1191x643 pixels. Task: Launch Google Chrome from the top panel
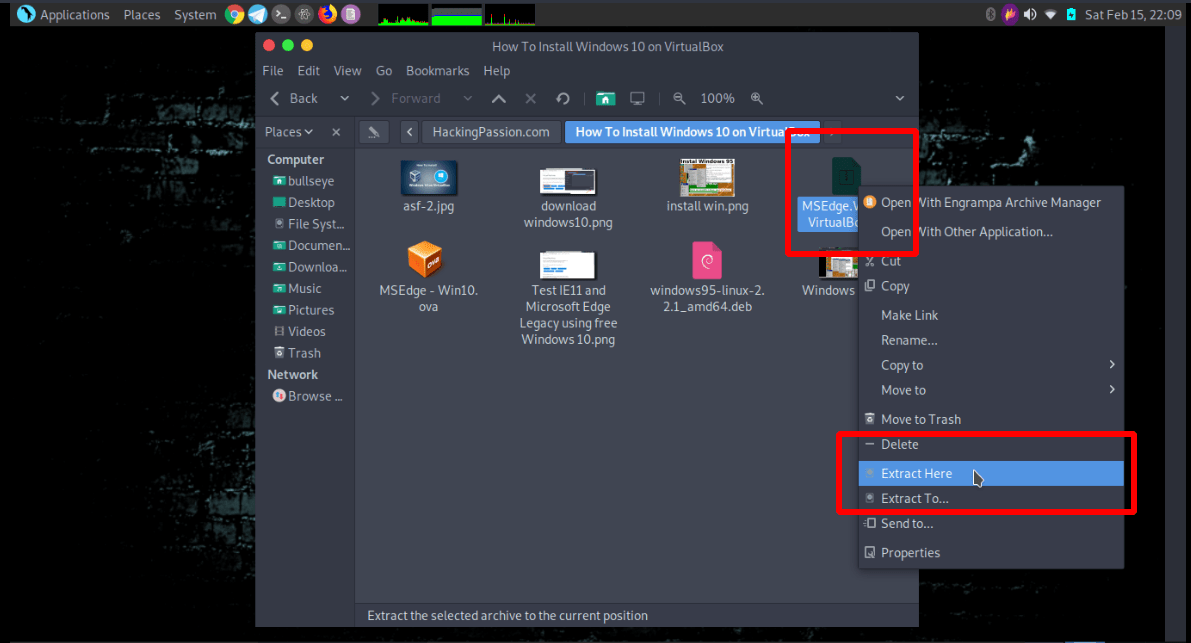click(235, 14)
